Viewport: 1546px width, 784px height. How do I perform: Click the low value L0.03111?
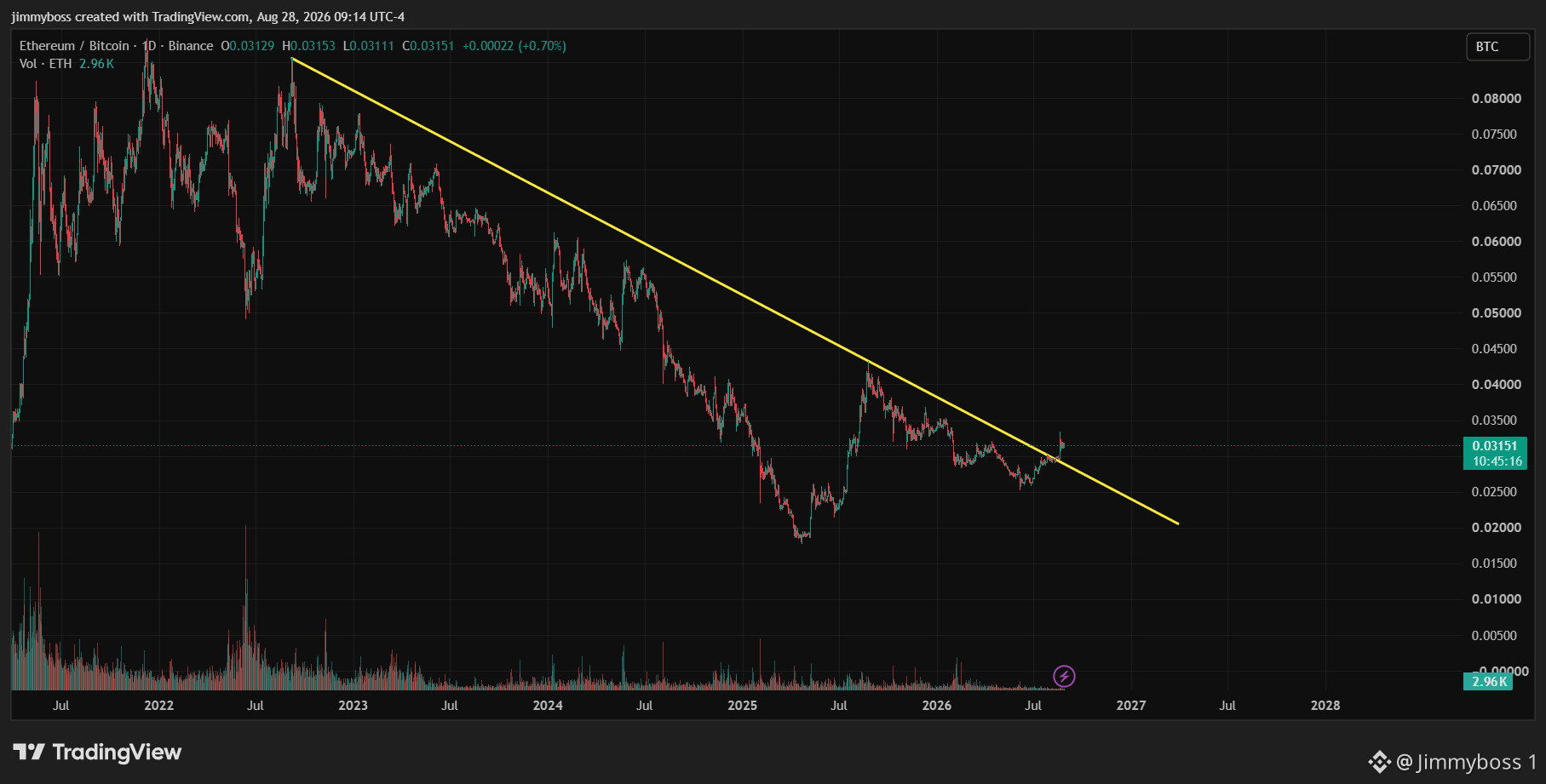tap(369, 46)
